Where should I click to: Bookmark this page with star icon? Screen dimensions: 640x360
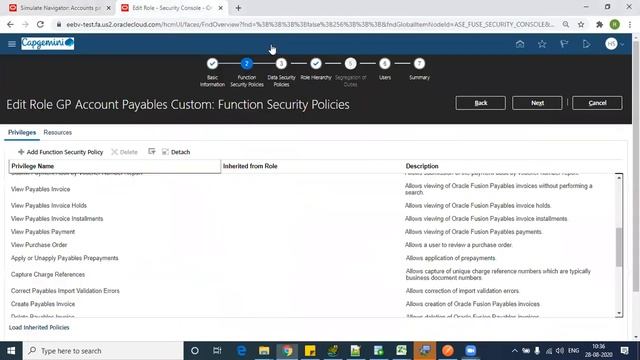click(x=581, y=24)
